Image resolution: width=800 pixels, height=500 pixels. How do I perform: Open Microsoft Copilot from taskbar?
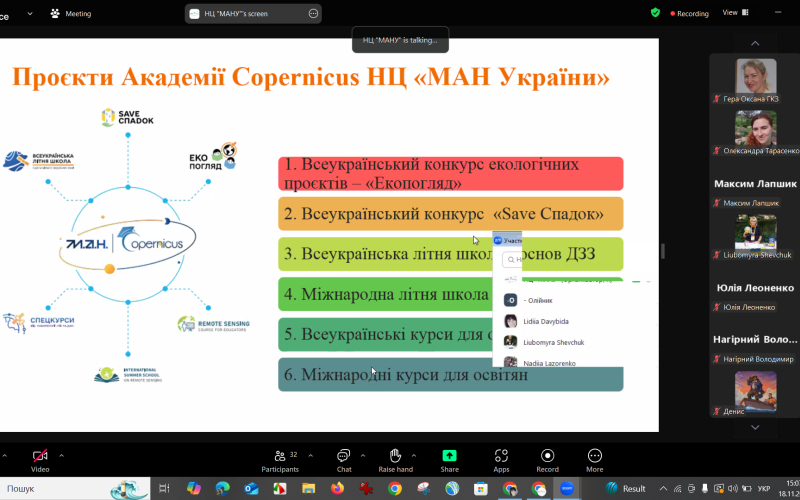[x=194, y=489]
